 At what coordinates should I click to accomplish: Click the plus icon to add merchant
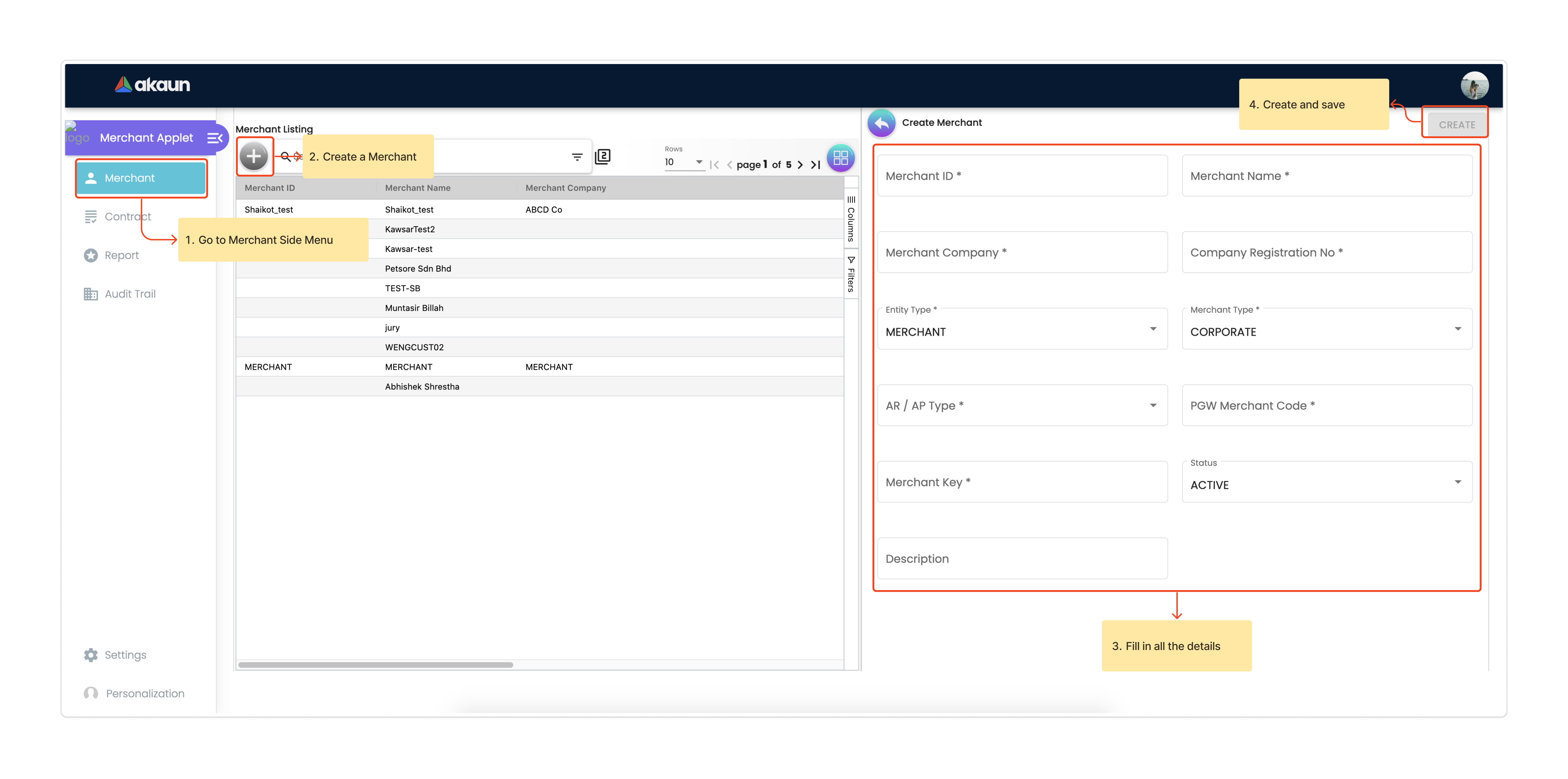coord(254,156)
